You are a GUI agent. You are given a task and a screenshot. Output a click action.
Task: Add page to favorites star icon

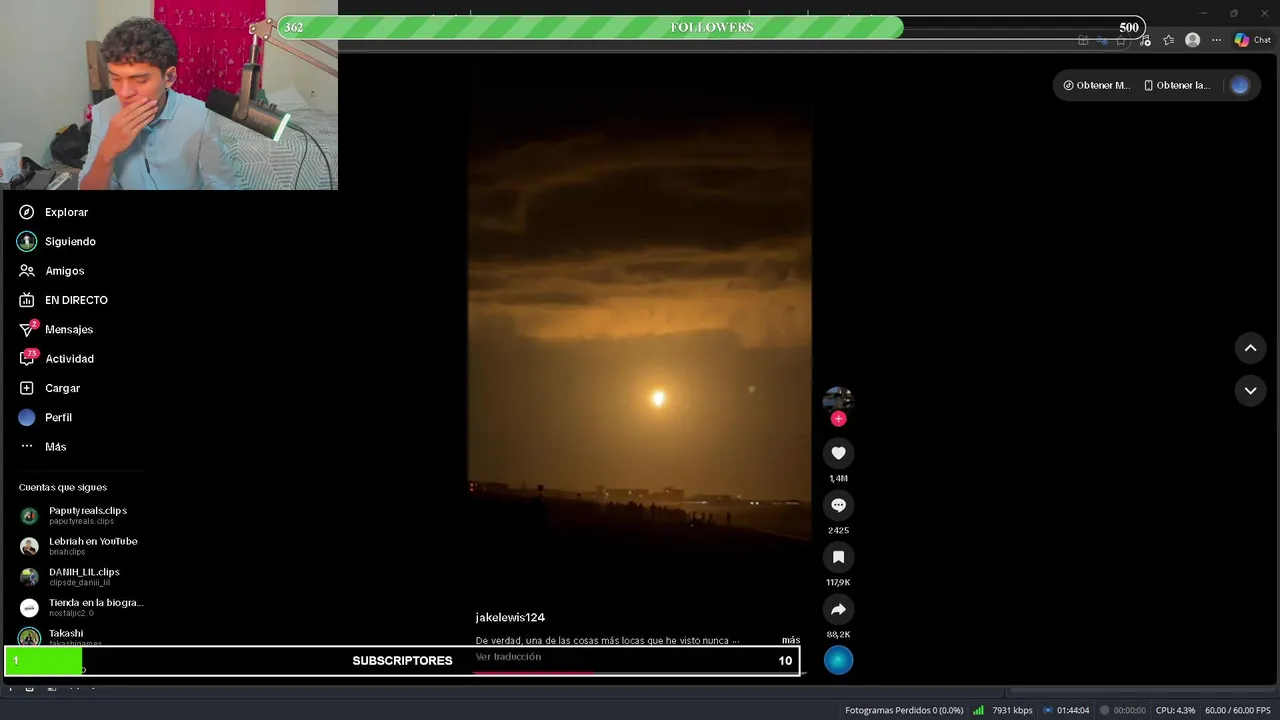tap(1121, 40)
